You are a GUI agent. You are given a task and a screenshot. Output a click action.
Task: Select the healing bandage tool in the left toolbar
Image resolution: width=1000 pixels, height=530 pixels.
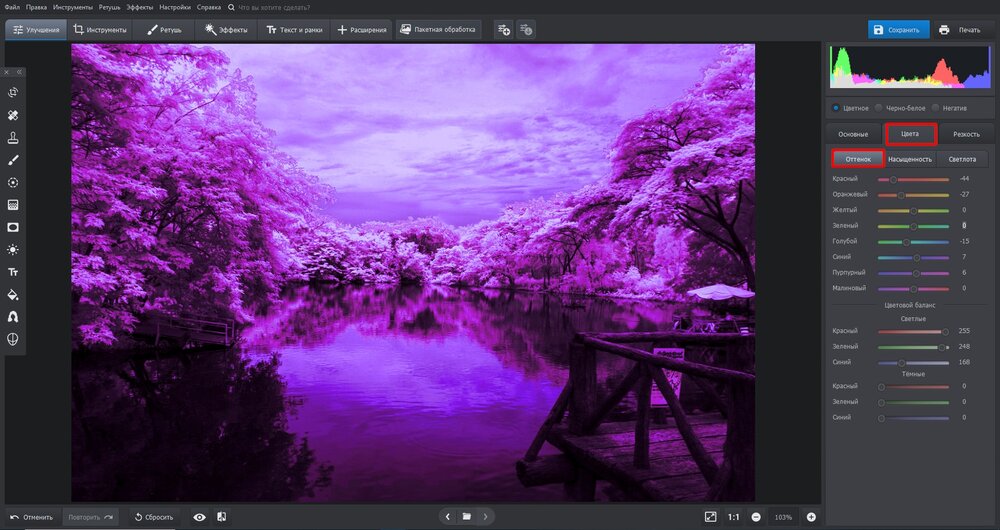pos(14,116)
